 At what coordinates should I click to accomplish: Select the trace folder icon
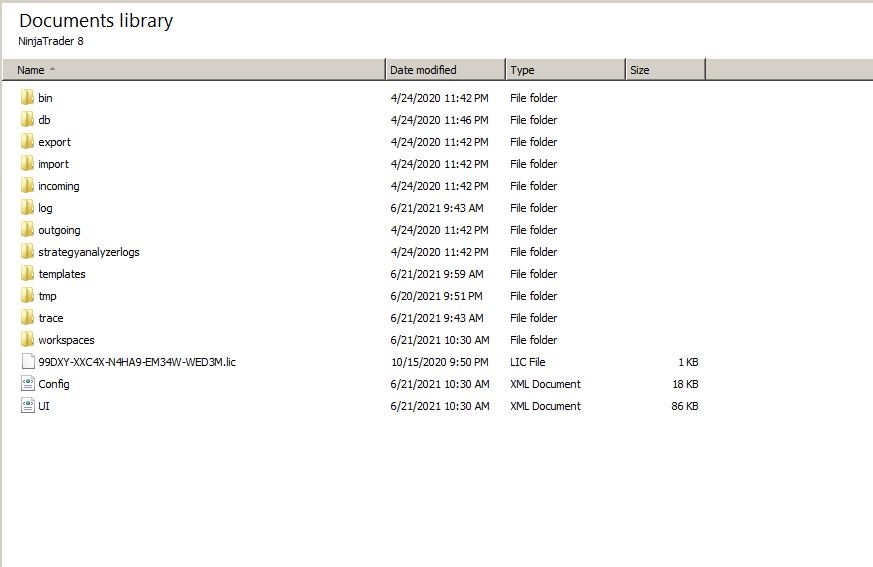pos(27,317)
